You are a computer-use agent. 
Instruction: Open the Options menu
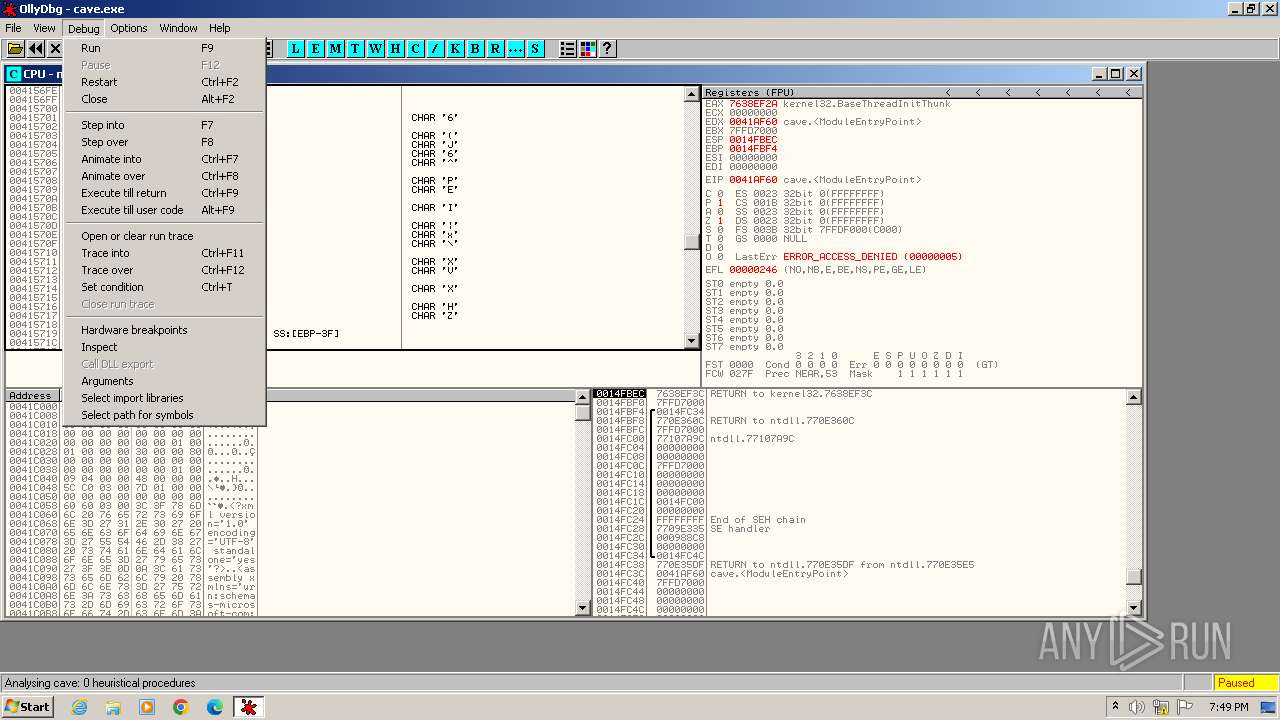(x=129, y=28)
